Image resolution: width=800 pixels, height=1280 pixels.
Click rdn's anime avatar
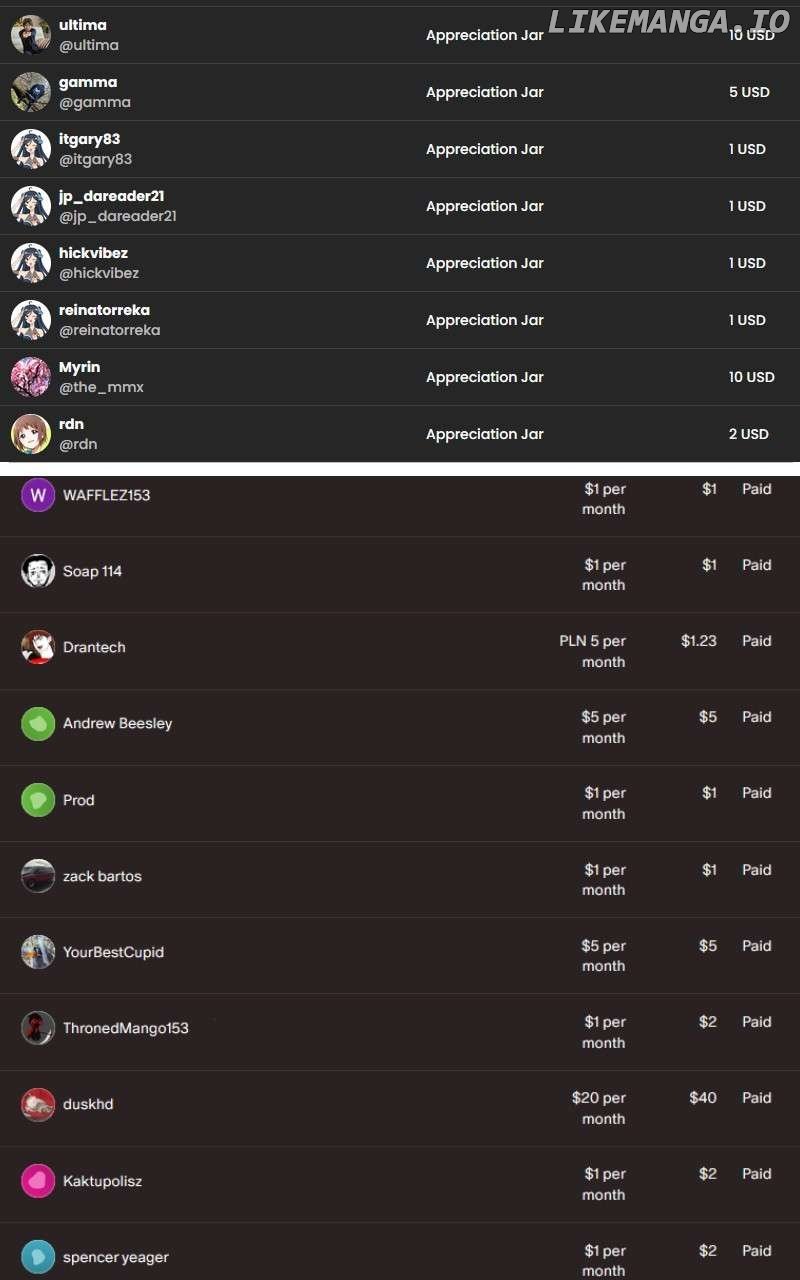click(31, 434)
